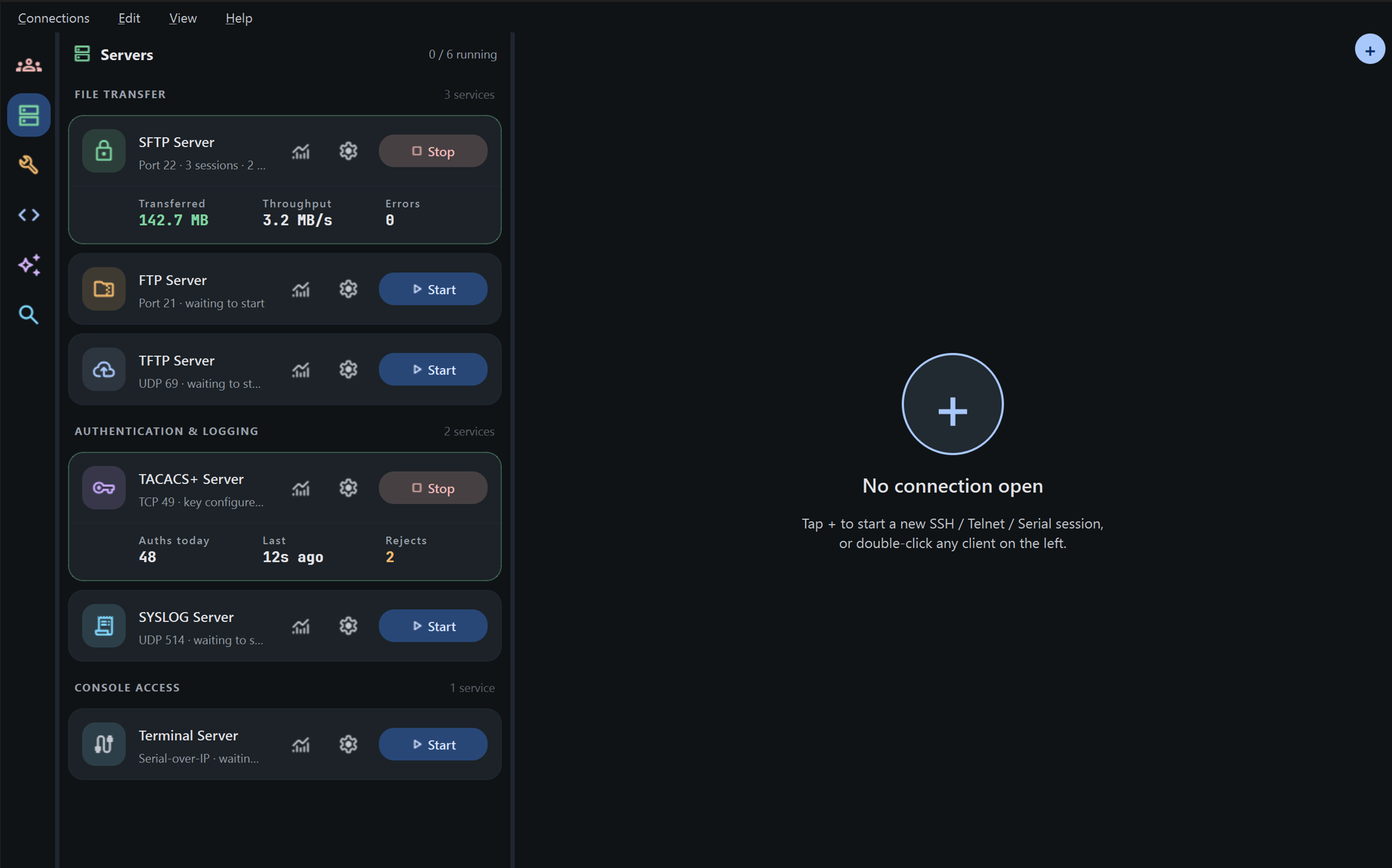Image resolution: width=1392 pixels, height=868 pixels.
Task: Click the '142.7 MB' transferred value
Action: pos(174,220)
